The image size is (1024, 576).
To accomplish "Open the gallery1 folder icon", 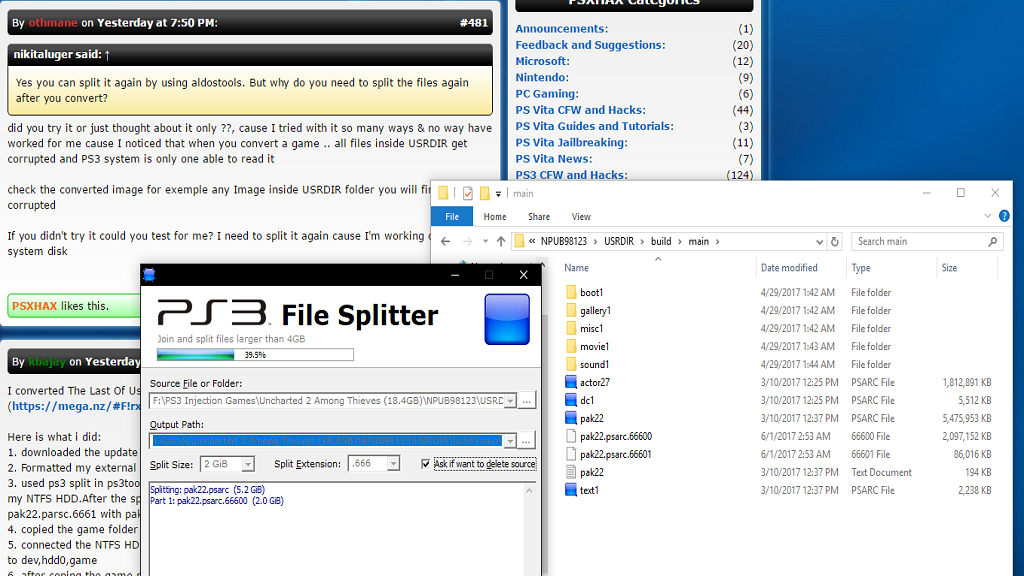I will click(x=571, y=310).
